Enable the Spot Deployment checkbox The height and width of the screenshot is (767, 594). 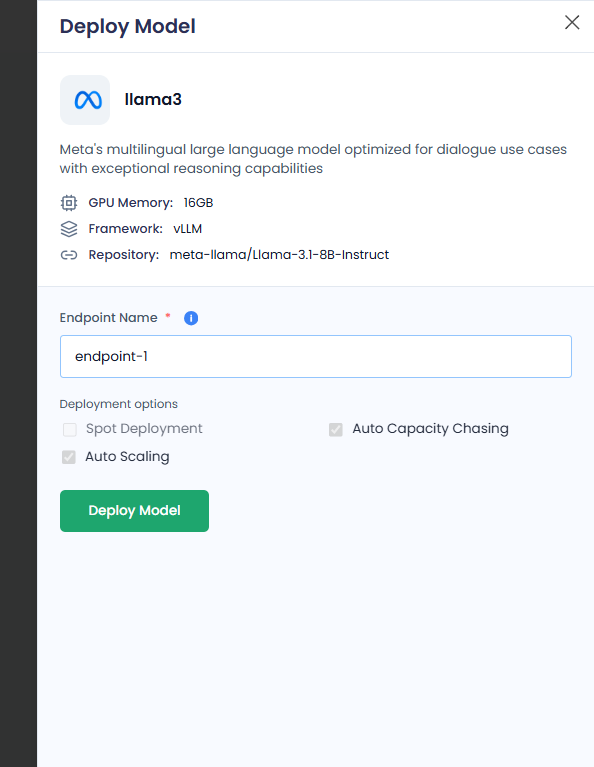pos(70,429)
